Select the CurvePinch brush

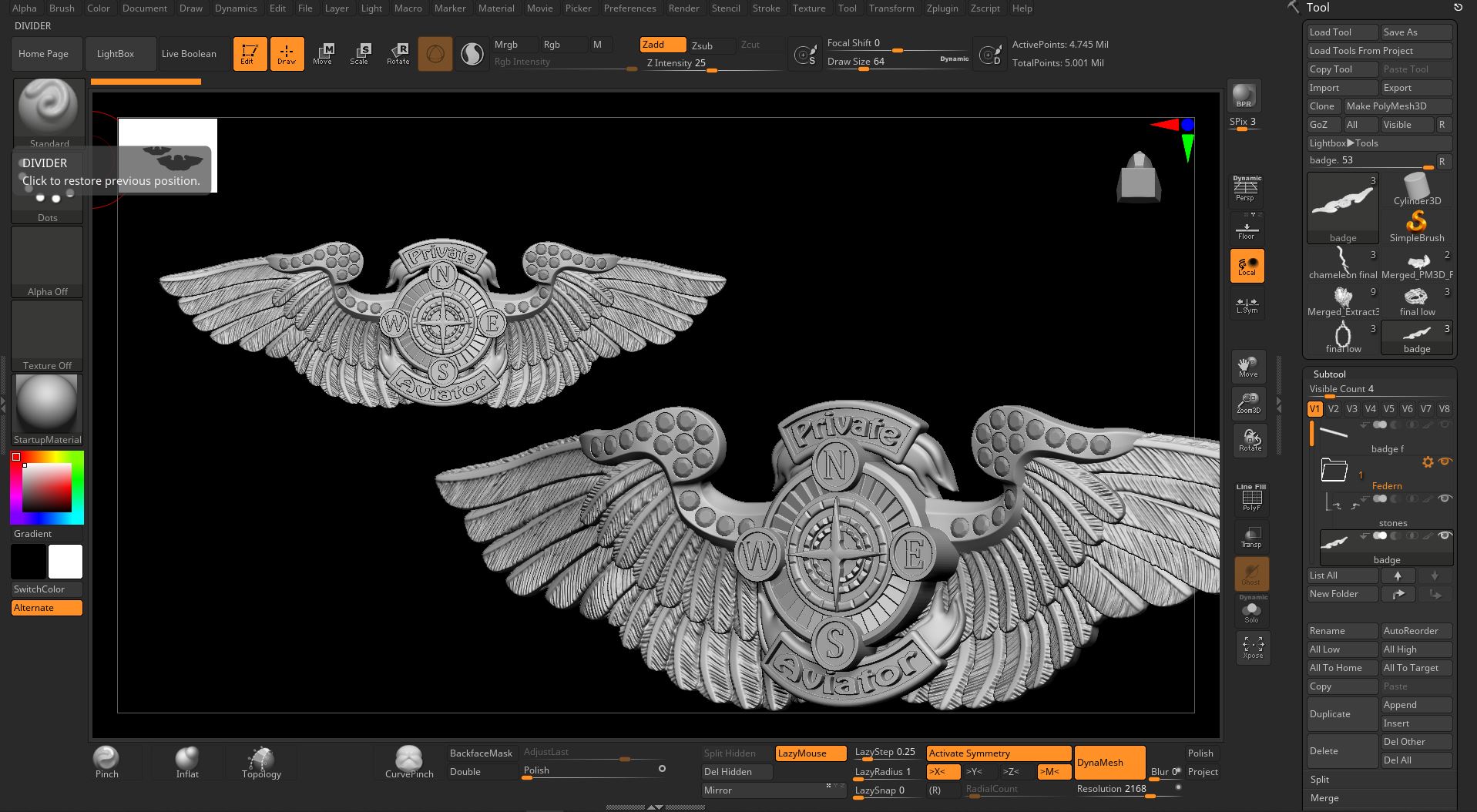409,763
